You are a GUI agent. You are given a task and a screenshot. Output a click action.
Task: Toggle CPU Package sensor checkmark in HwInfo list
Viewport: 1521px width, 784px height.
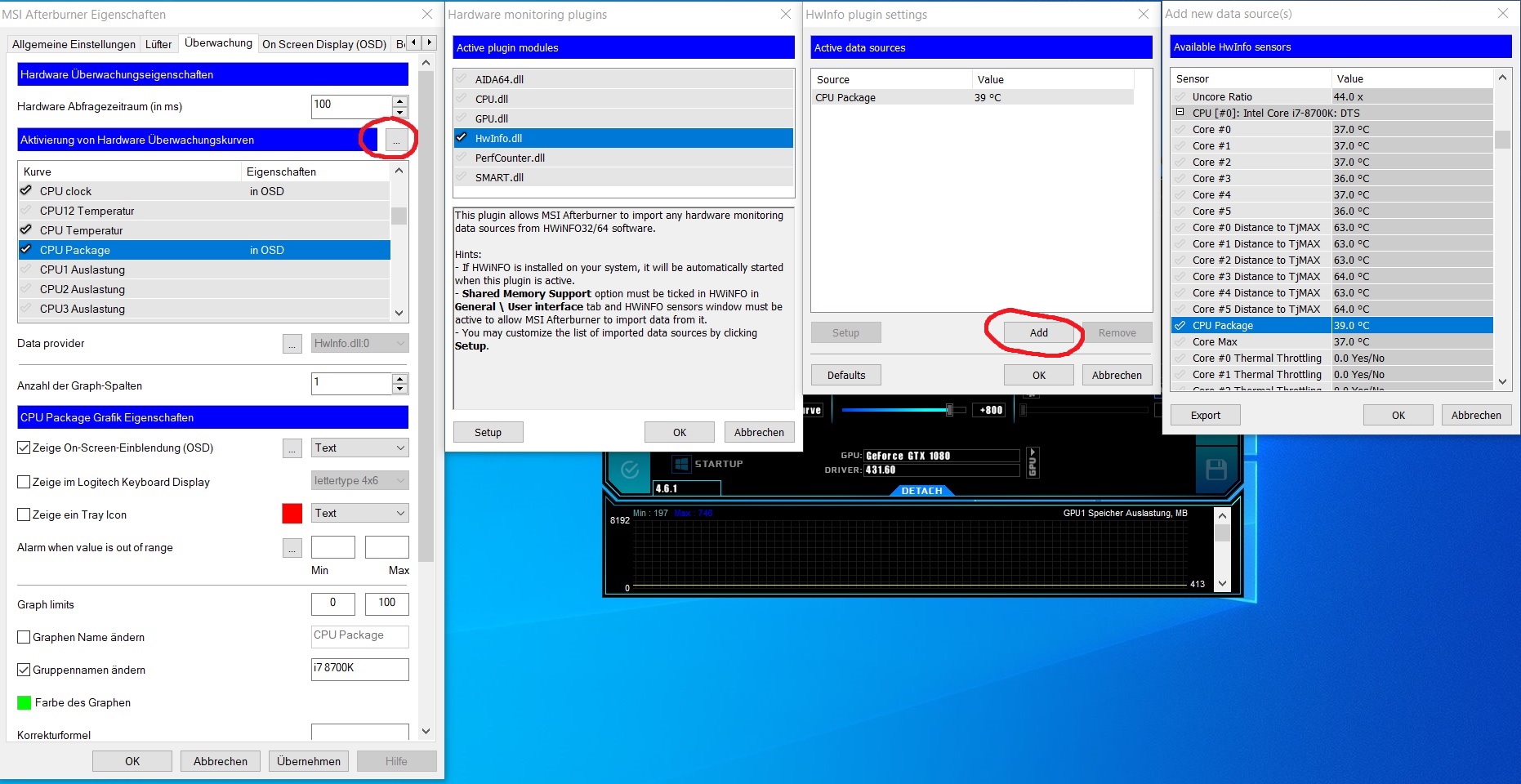pyautogui.click(x=1180, y=325)
